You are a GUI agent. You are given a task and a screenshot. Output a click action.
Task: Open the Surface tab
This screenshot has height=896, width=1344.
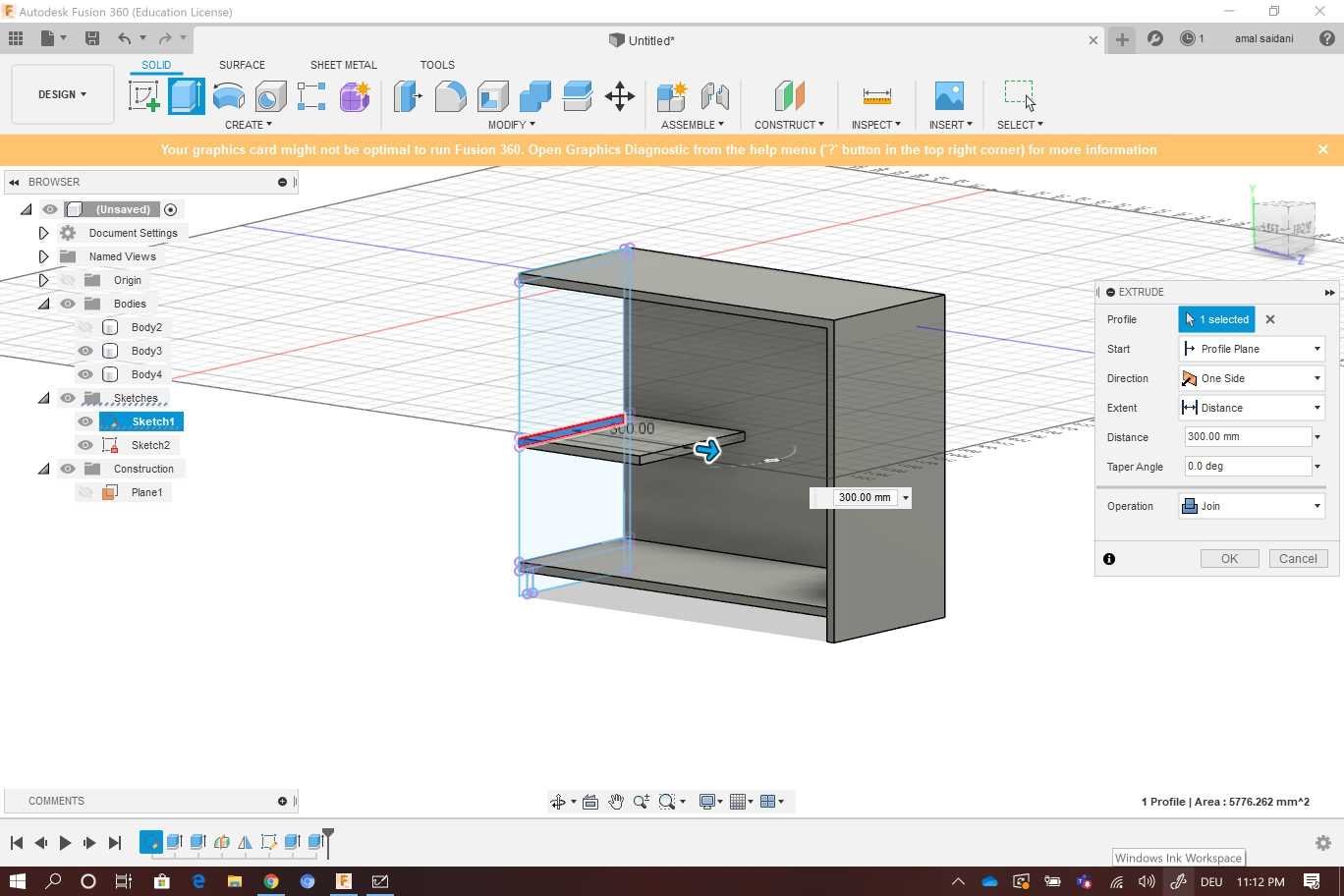click(242, 65)
